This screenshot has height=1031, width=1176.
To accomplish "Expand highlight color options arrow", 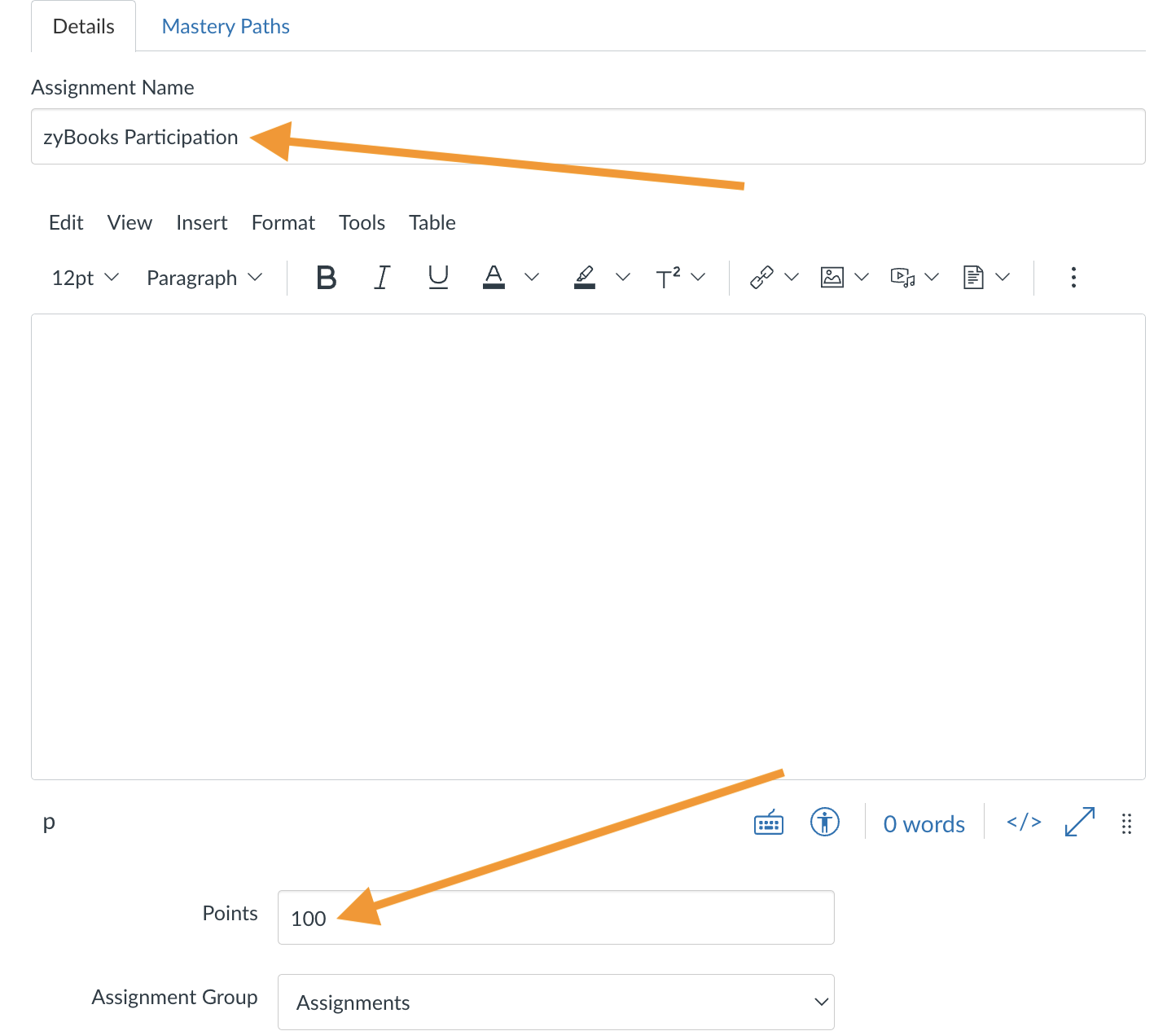I will [x=623, y=278].
